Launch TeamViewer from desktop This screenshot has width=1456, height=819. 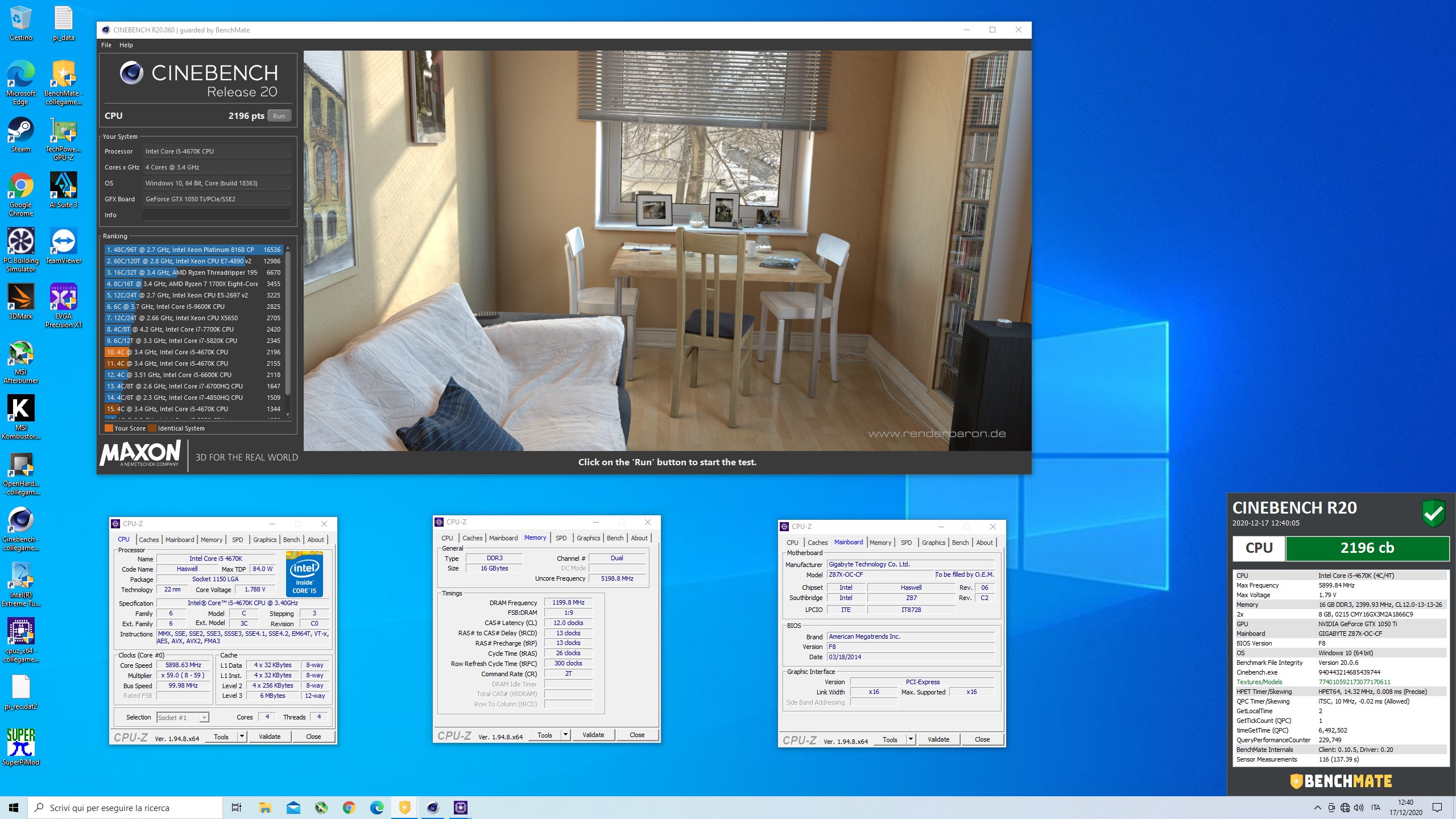click(x=64, y=246)
